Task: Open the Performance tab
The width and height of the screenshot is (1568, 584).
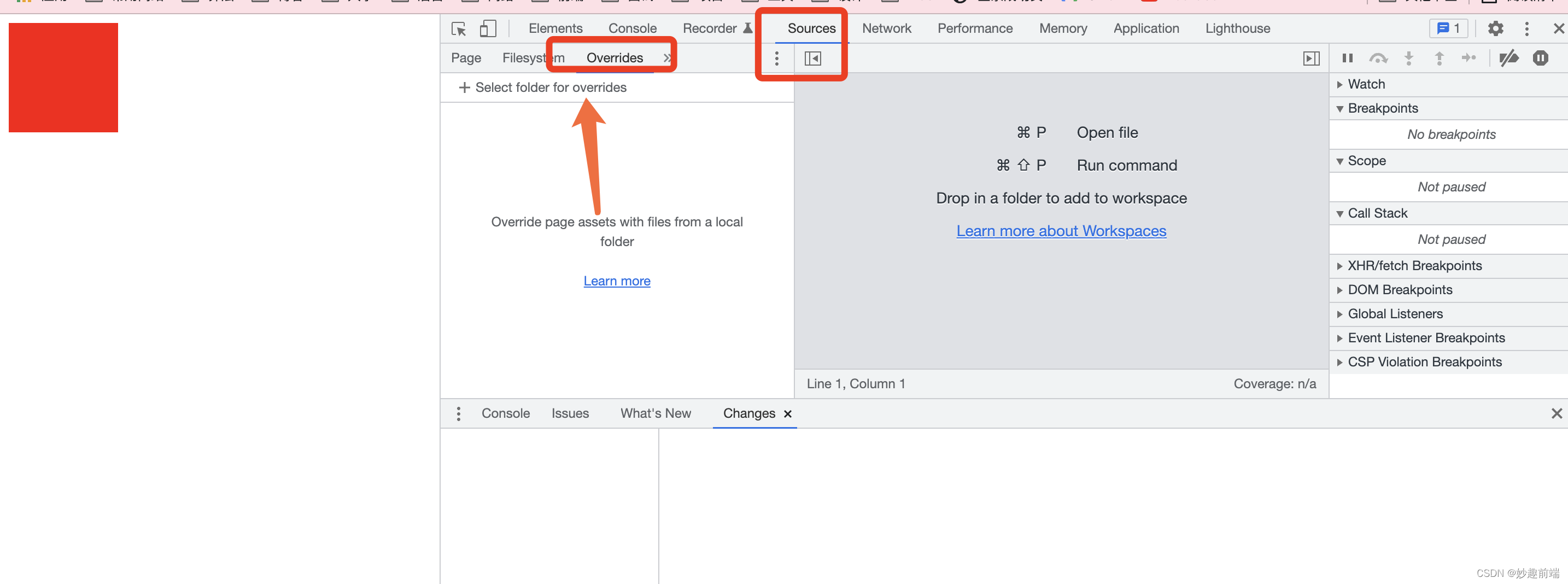Action: (974, 28)
